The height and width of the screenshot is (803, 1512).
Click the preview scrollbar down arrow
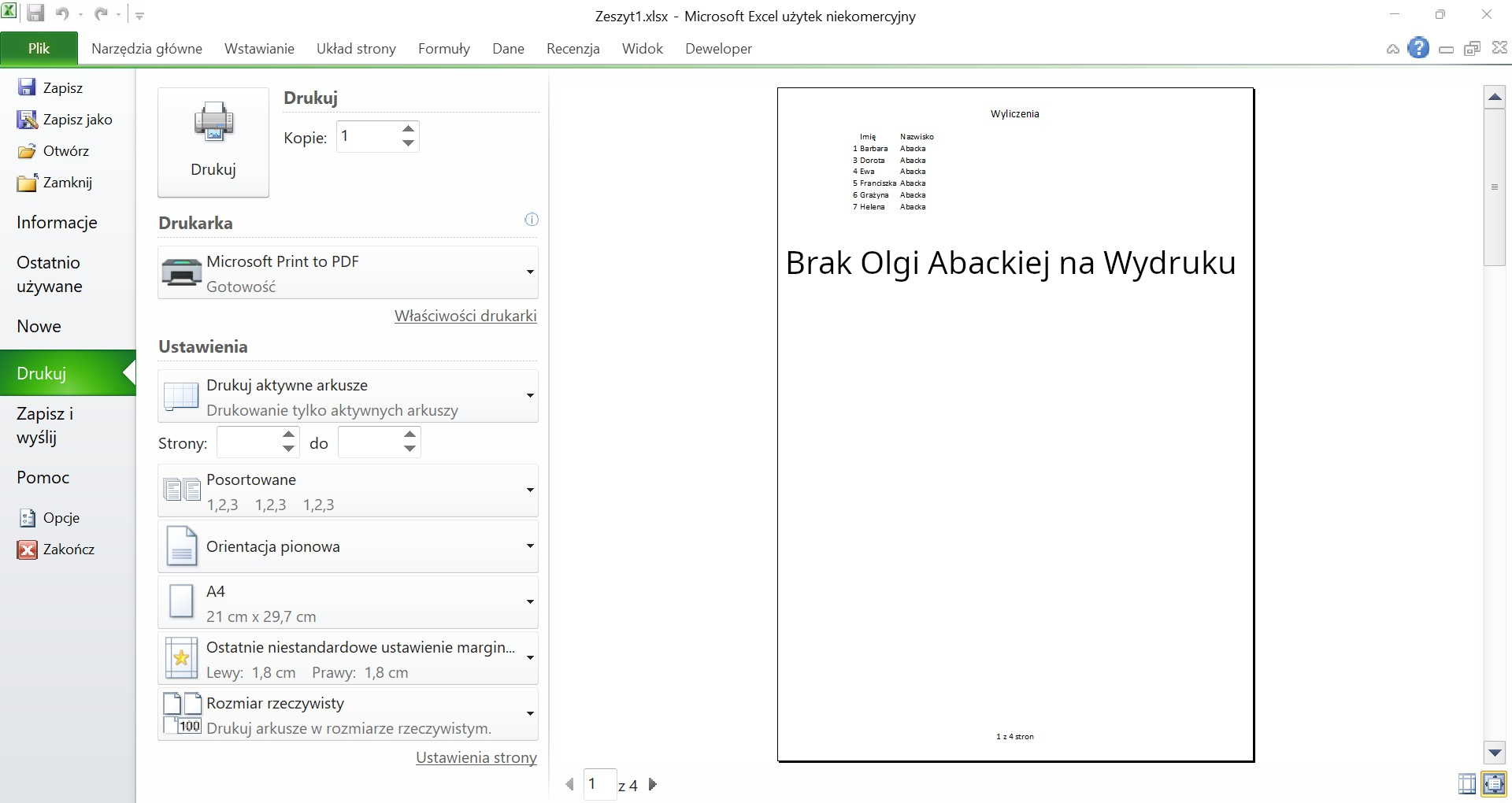(1495, 753)
